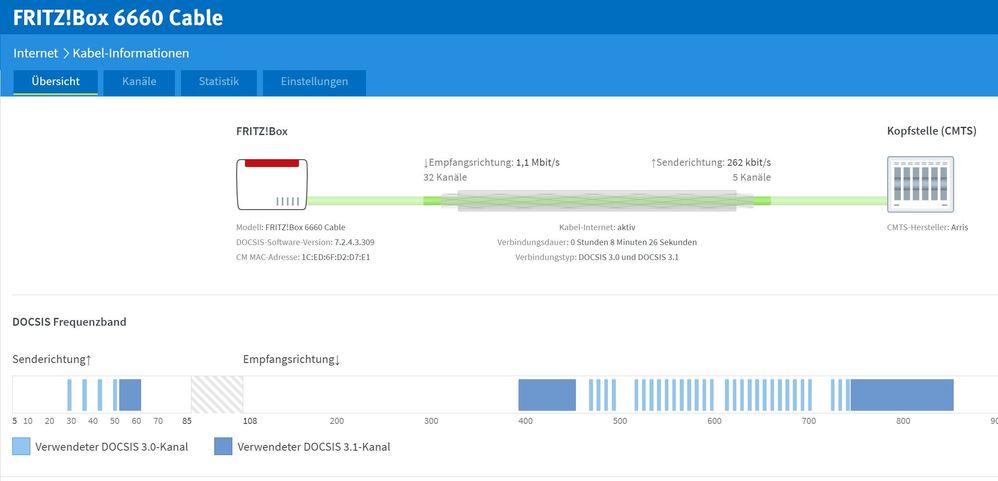
Task: Click the light blue DOCSIS 3.0 legend swatch
Action: pos(21,446)
